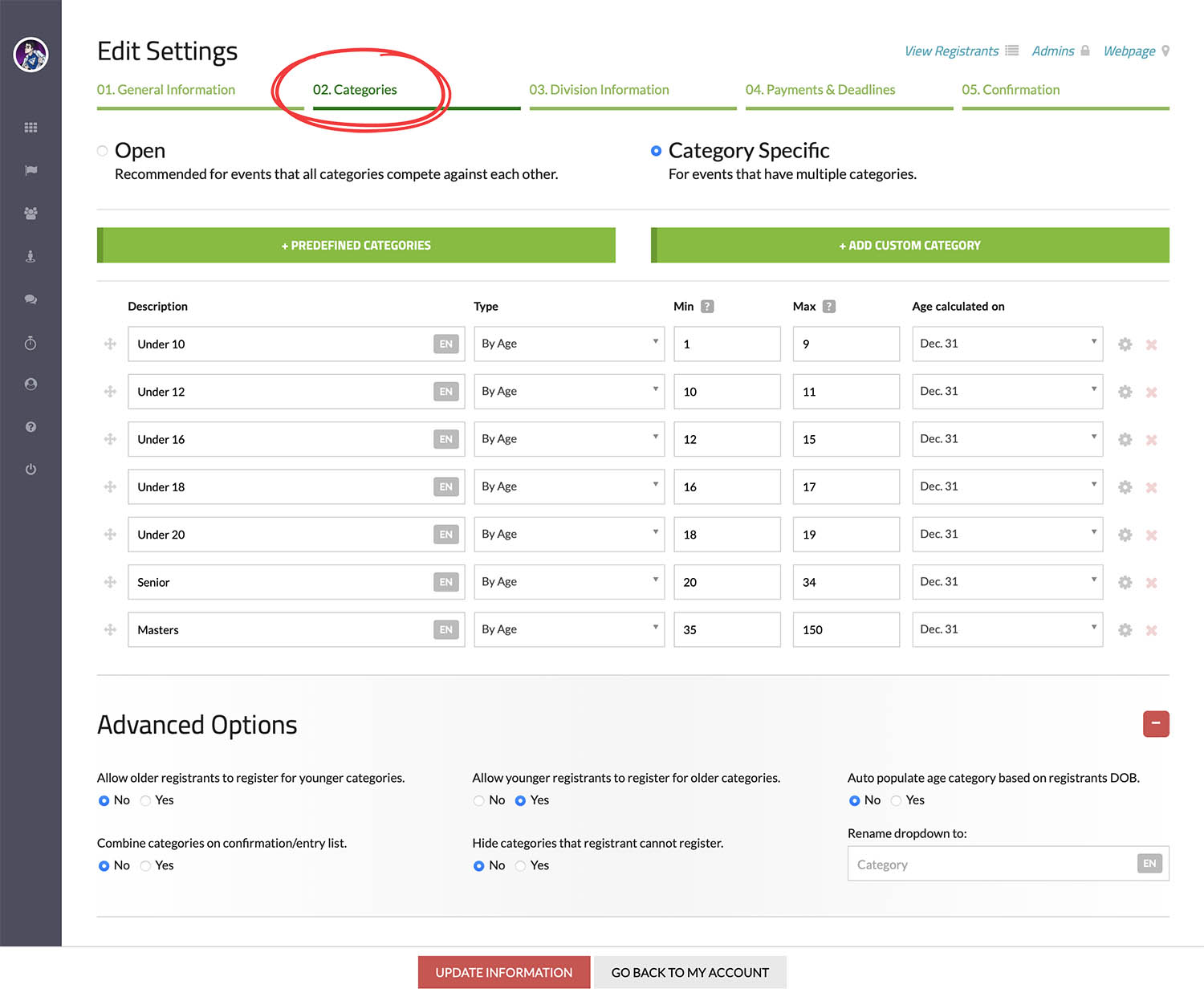Collapse the Advanced Options section
Screen dimensions: 1204x993
pyautogui.click(x=1155, y=724)
